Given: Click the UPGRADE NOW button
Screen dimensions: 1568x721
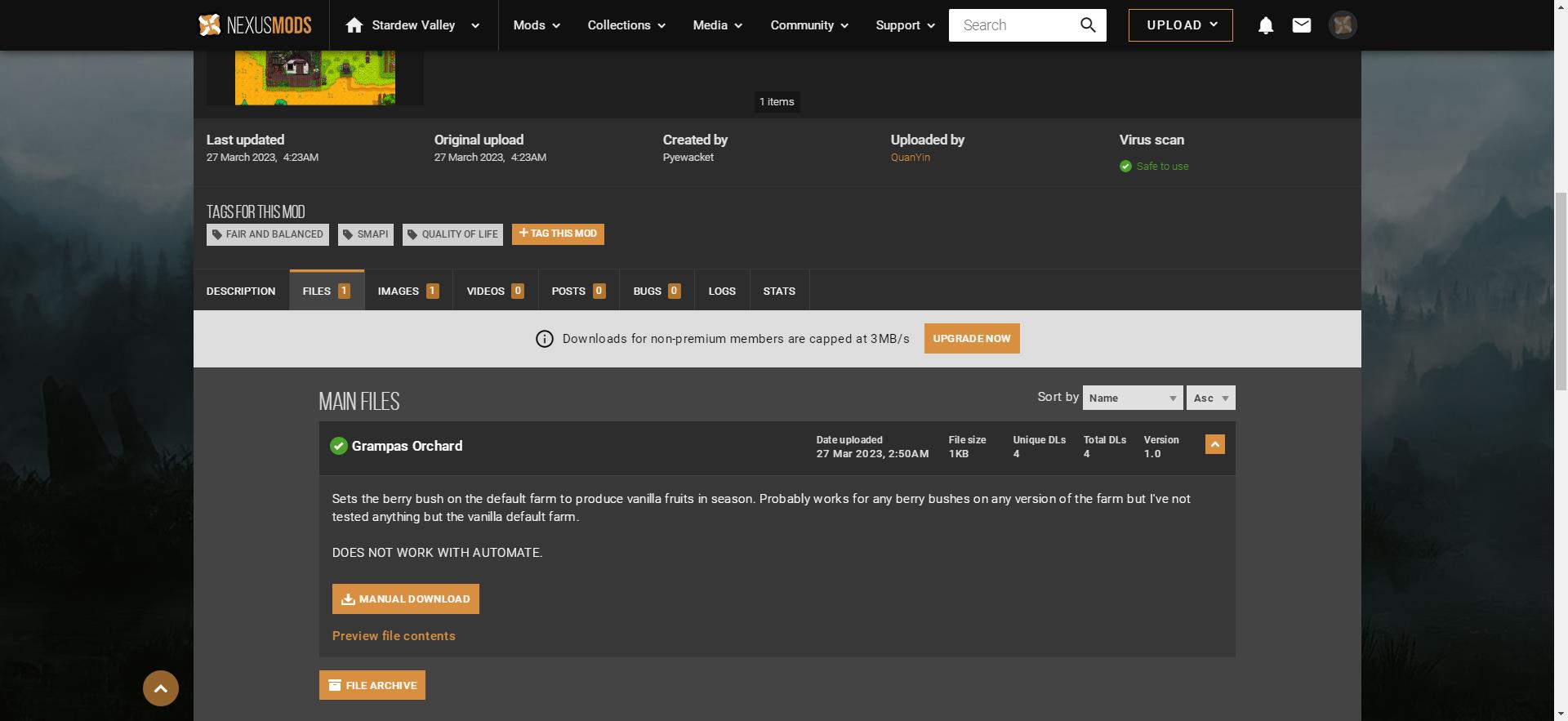Looking at the screenshot, I should coord(972,339).
